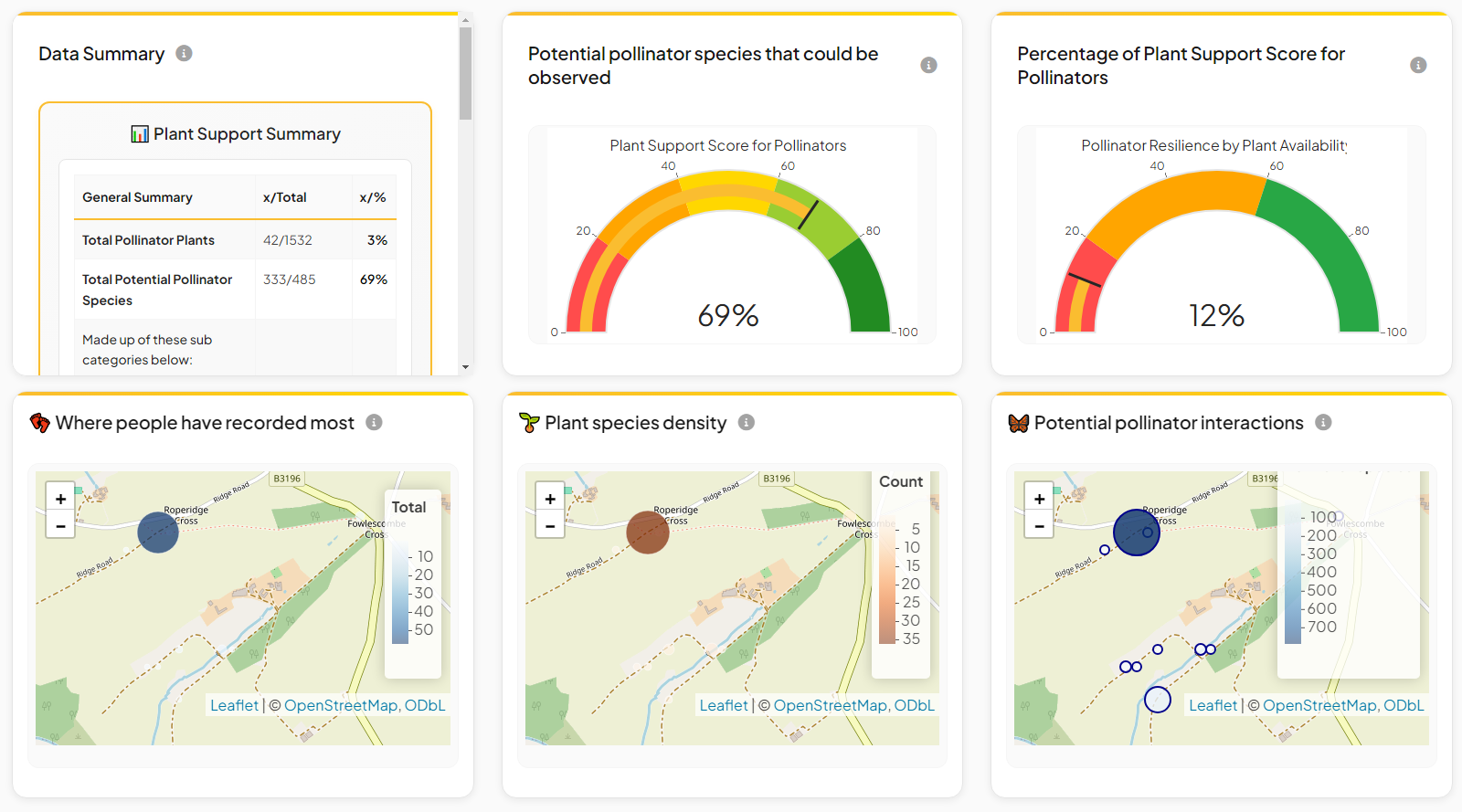Select the Total Pollinator Plants table row
1462x812 pixels.
pyautogui.click(x=235, y=240)
